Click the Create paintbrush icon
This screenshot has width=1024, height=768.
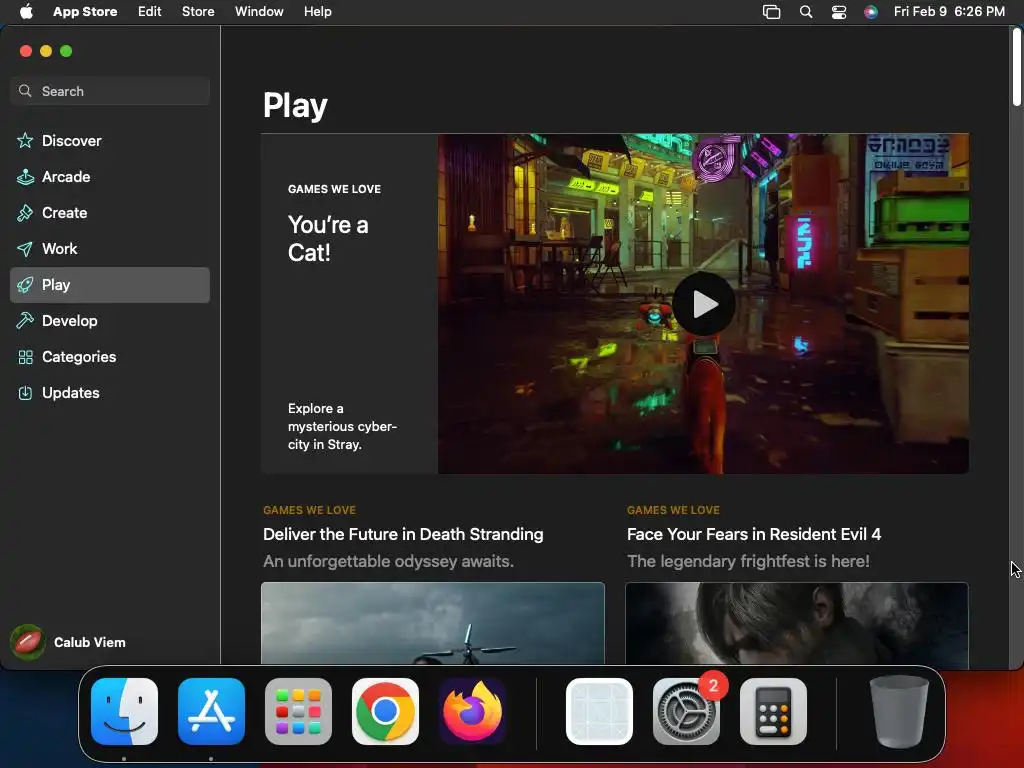click(25, 213)
